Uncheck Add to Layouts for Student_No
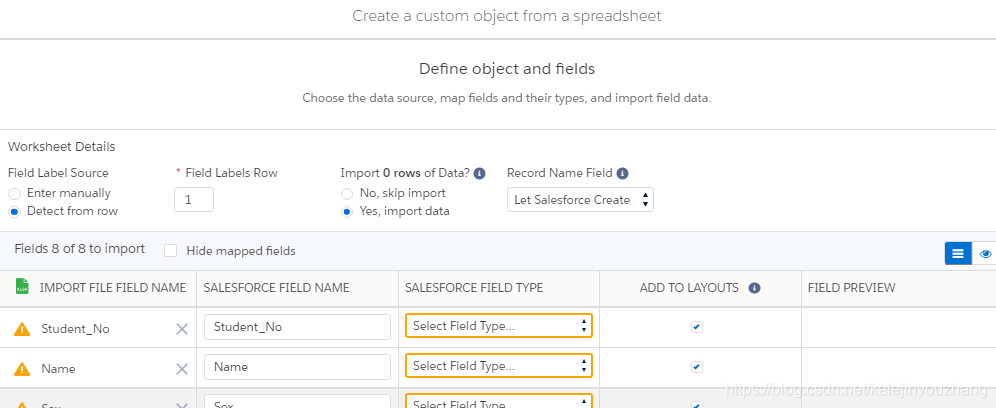Screen dimensions: 996x408 click(x=697, y=327)
